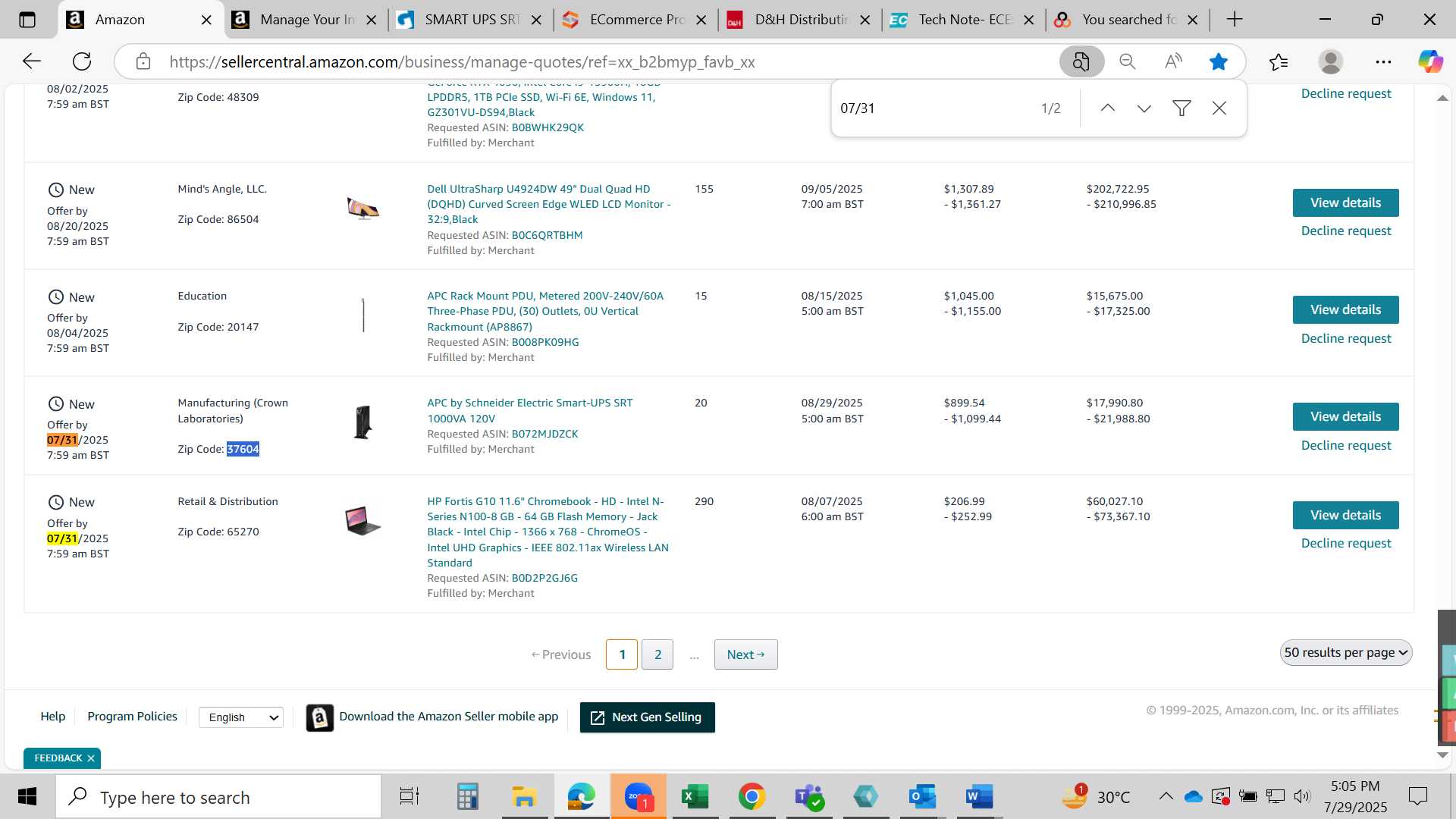The width and height of the screenshot is (1456, 819).
Task: Open the English language dropdown
Action: click(241, 717)
